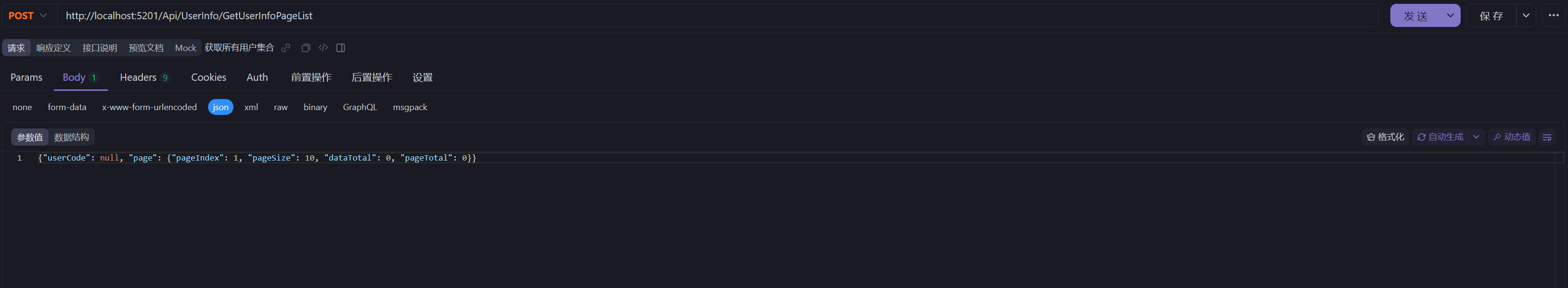The width and height of the screenshot is (1568, 288).
Task: Select the json body type
Action: [x=220, y=108]
